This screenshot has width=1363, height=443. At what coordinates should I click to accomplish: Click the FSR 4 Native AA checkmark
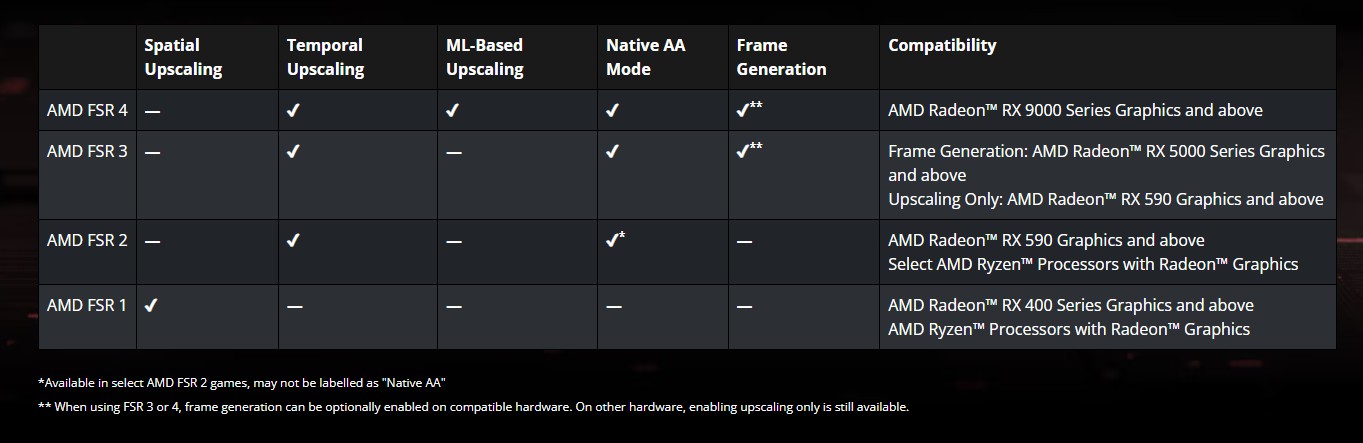pos(612,111)
